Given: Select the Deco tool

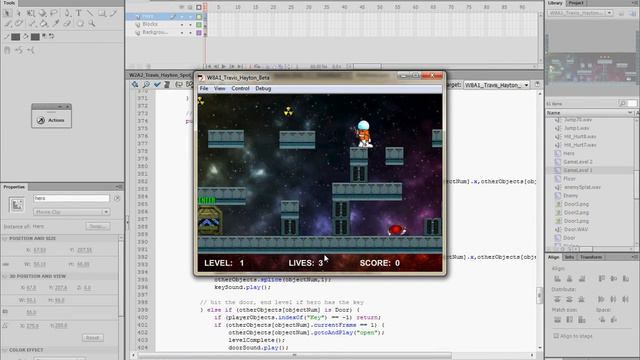Looking at the screenshot, I should click(x=19, y=24).
